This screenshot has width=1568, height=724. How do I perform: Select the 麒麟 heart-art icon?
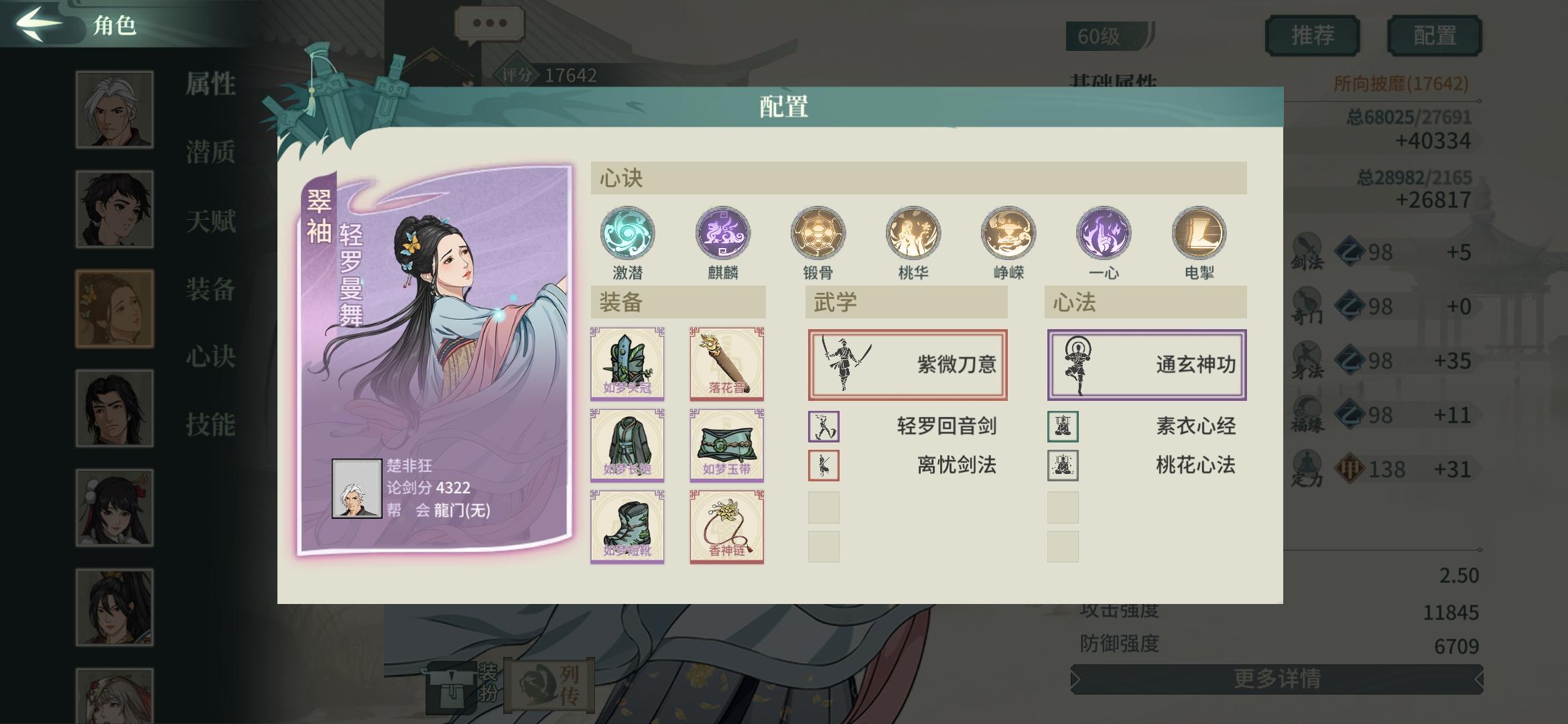[x=722, y=233]
